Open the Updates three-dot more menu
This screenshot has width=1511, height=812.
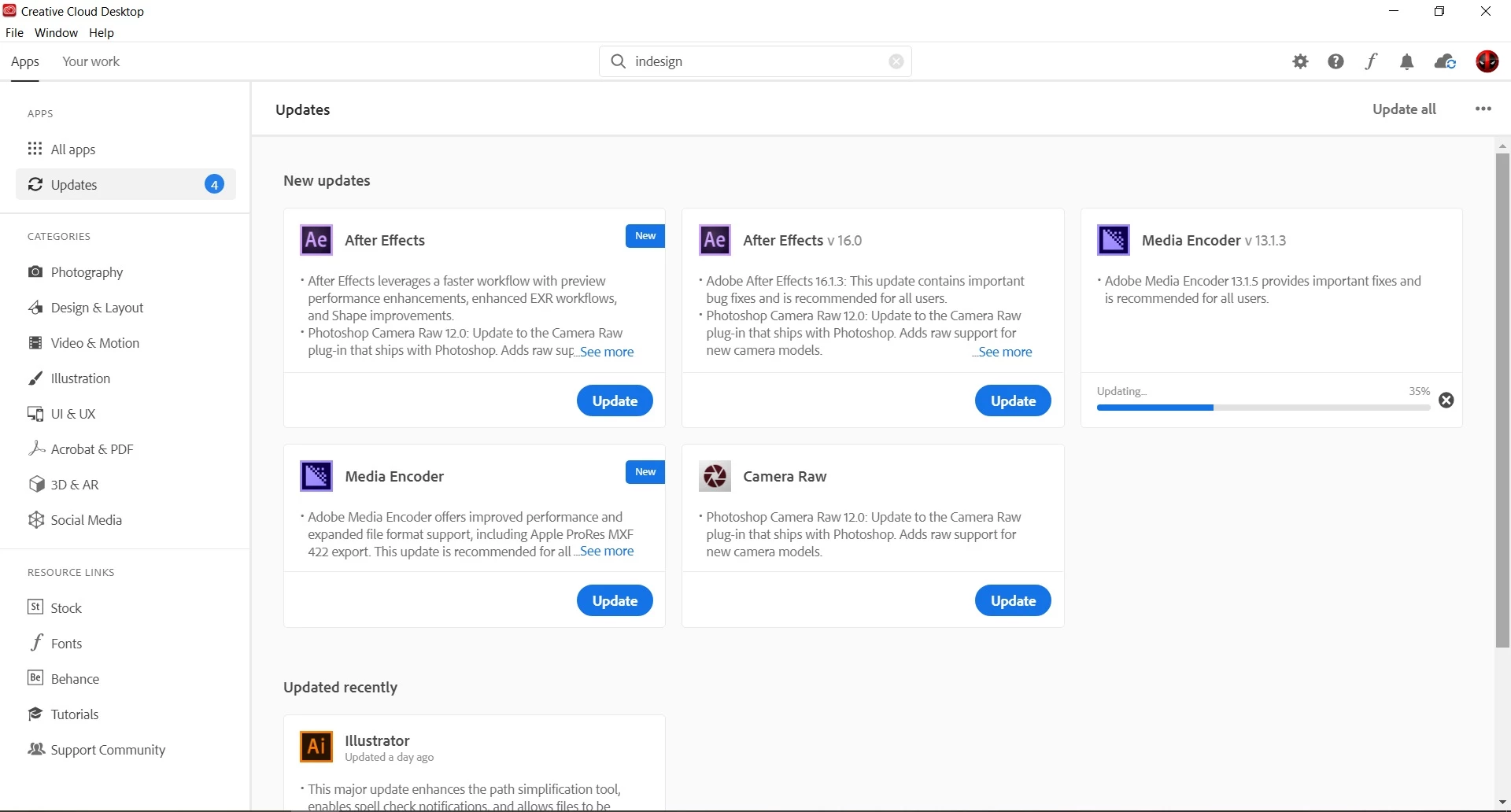click(x=1483, y=109)
